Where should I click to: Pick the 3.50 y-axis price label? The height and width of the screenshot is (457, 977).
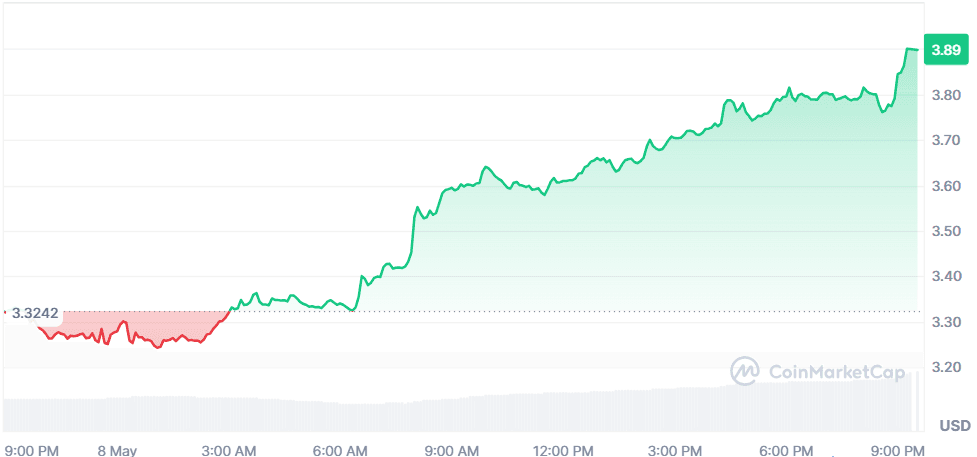[945, 231]
